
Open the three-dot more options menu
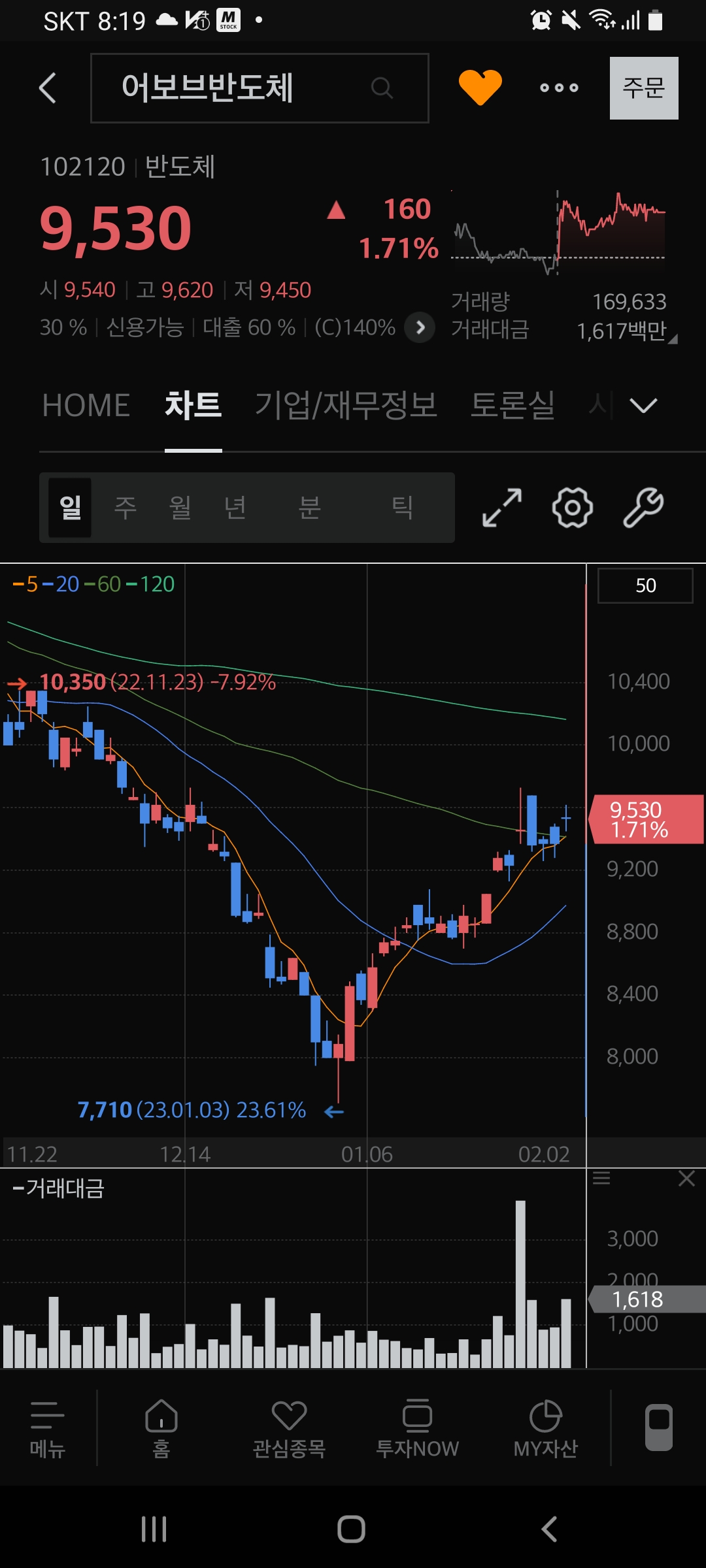pos(559,88)
